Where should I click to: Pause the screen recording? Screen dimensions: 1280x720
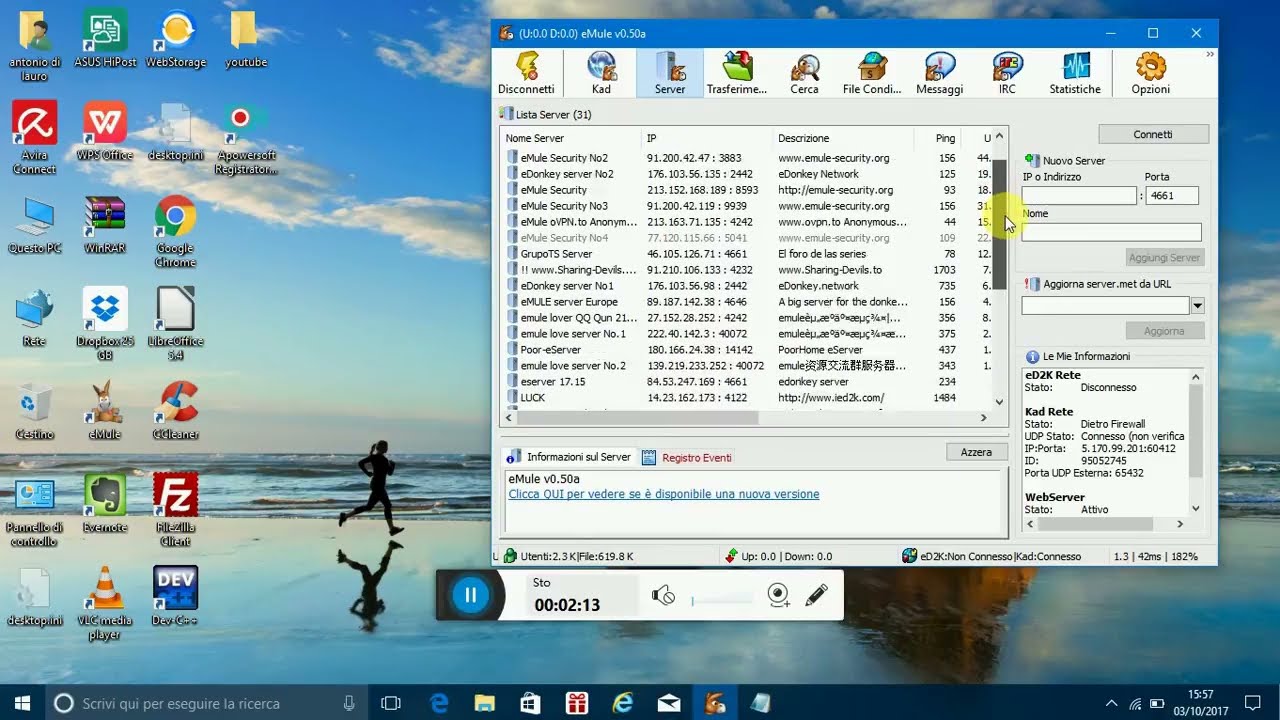point(470,595)
